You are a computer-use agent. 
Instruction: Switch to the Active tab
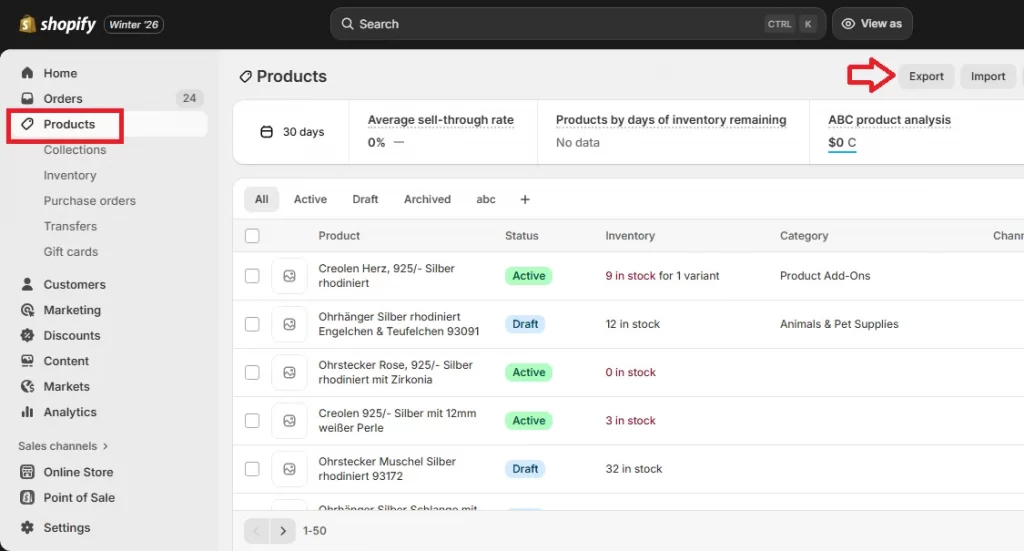[x=310, y=199]
